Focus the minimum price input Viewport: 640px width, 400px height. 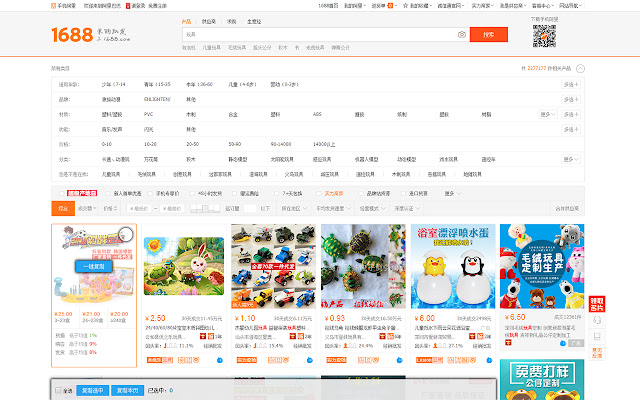click(139, 209)
